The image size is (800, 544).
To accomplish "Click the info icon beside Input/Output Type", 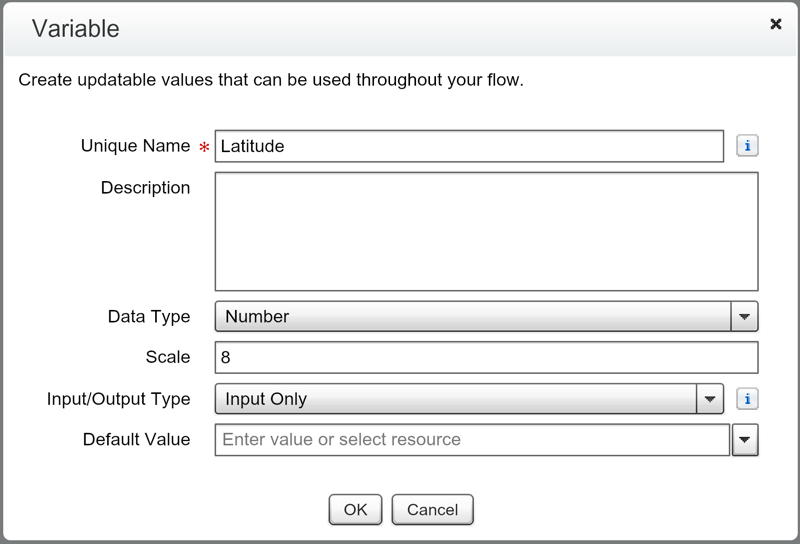I will point(747,399).
